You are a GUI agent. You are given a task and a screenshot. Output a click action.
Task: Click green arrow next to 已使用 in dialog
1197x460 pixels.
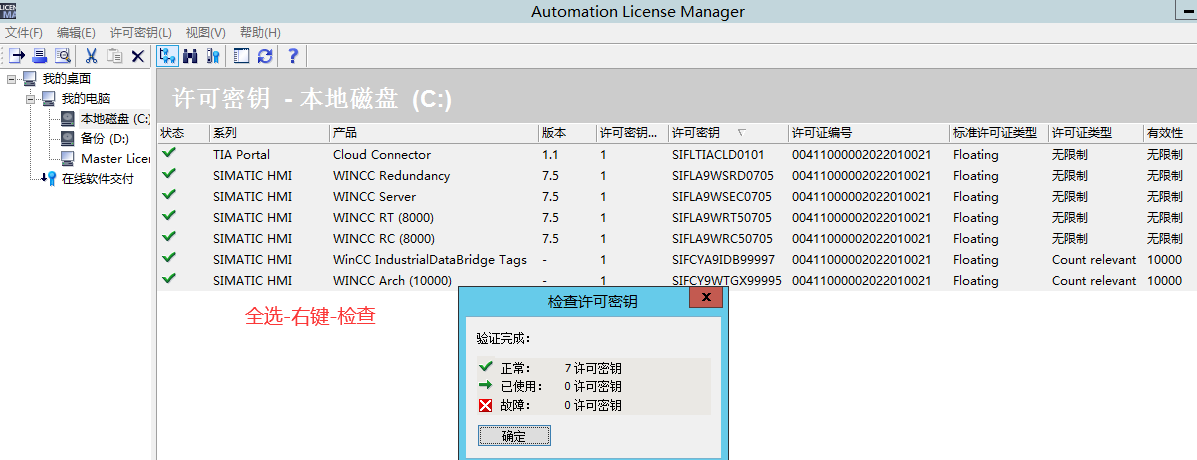pyautogui.click(x=486, y=385)
